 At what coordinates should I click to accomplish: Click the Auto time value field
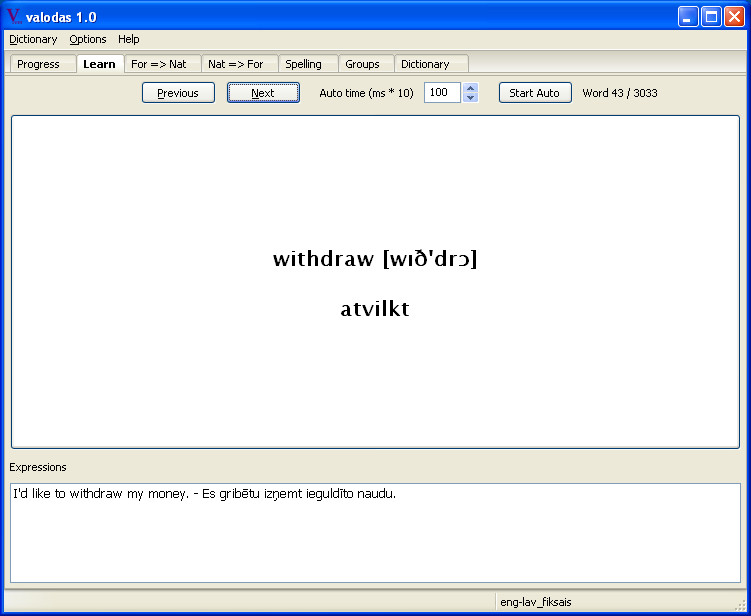coord(442,92)
